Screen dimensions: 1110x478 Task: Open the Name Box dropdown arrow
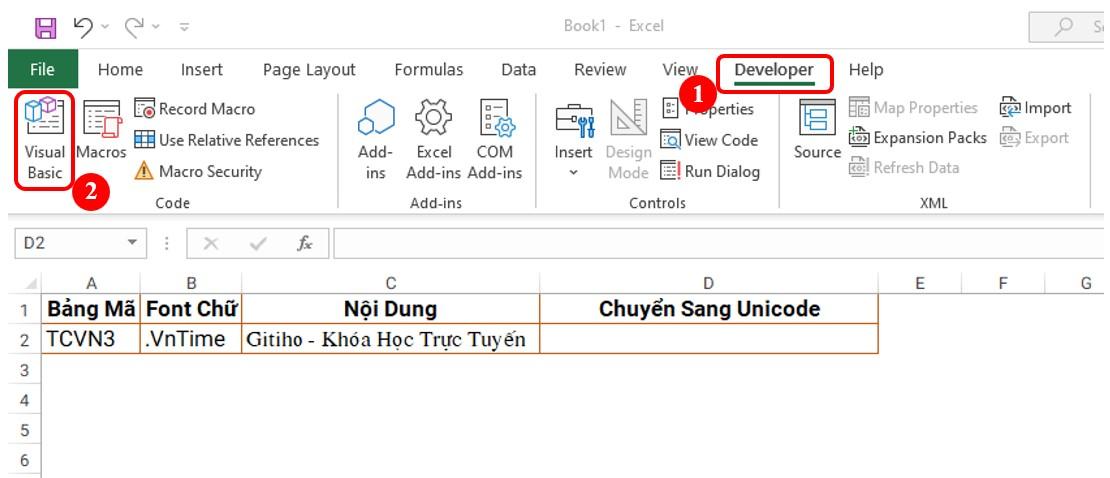[132, 243]
